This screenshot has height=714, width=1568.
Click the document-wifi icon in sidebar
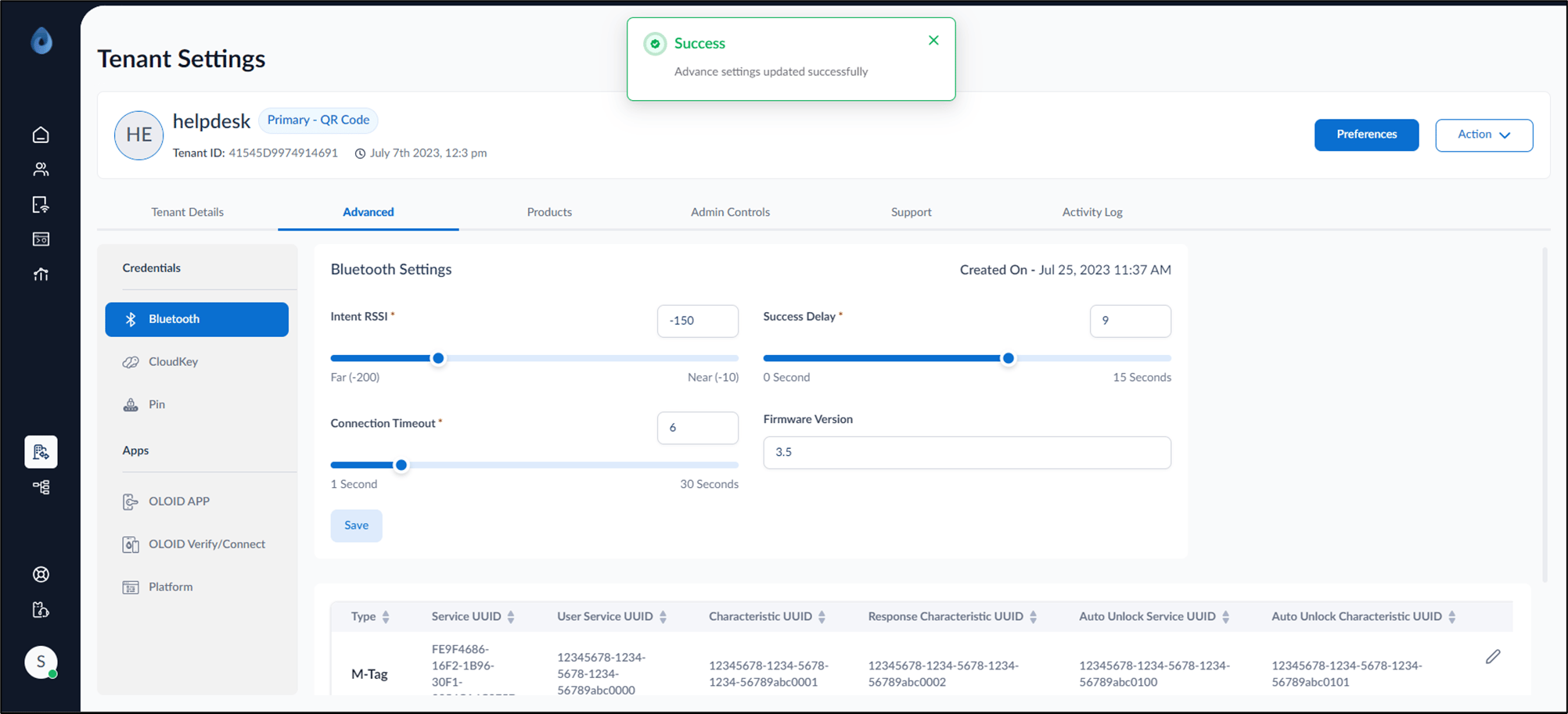click(x=41, y=205)
